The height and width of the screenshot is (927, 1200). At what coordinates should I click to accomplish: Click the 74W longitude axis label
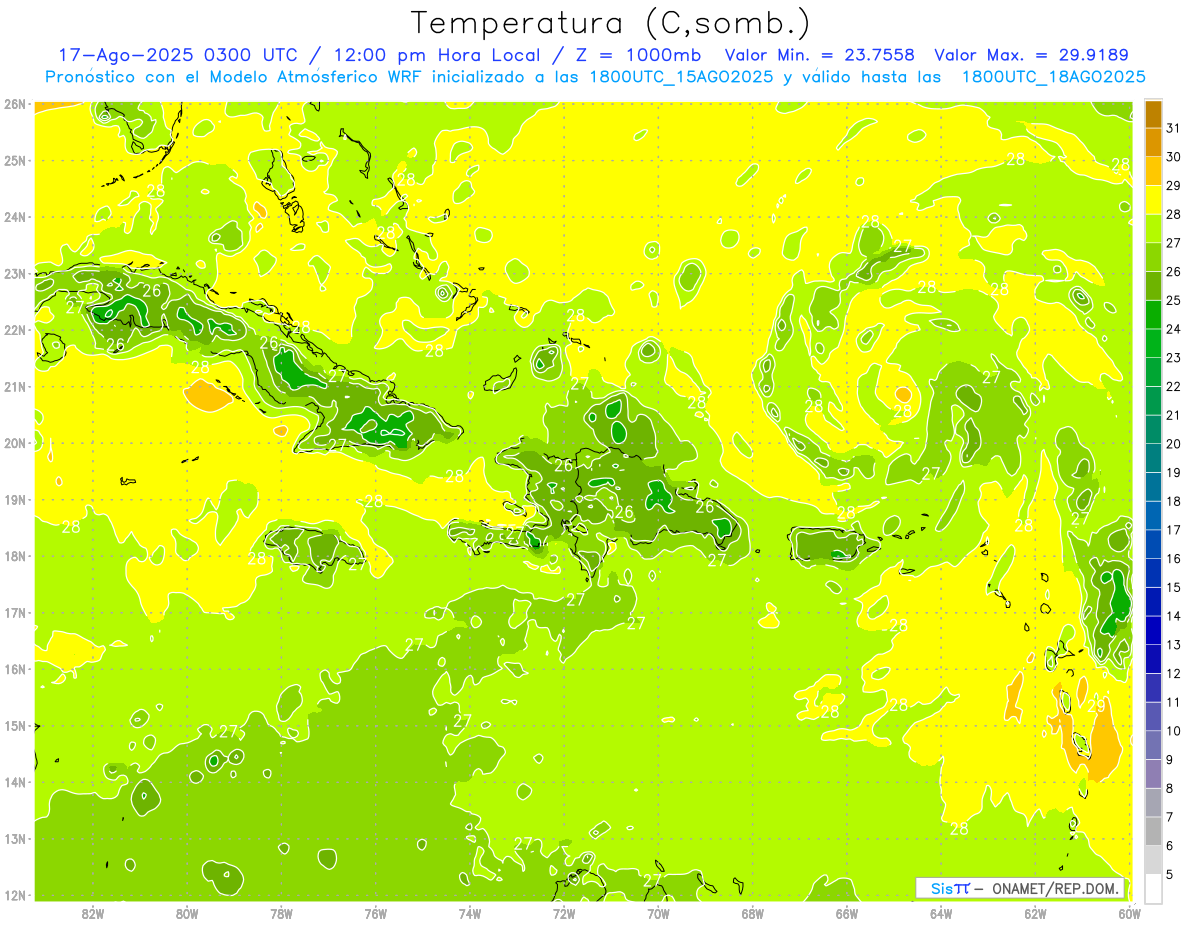pos(469,914)
